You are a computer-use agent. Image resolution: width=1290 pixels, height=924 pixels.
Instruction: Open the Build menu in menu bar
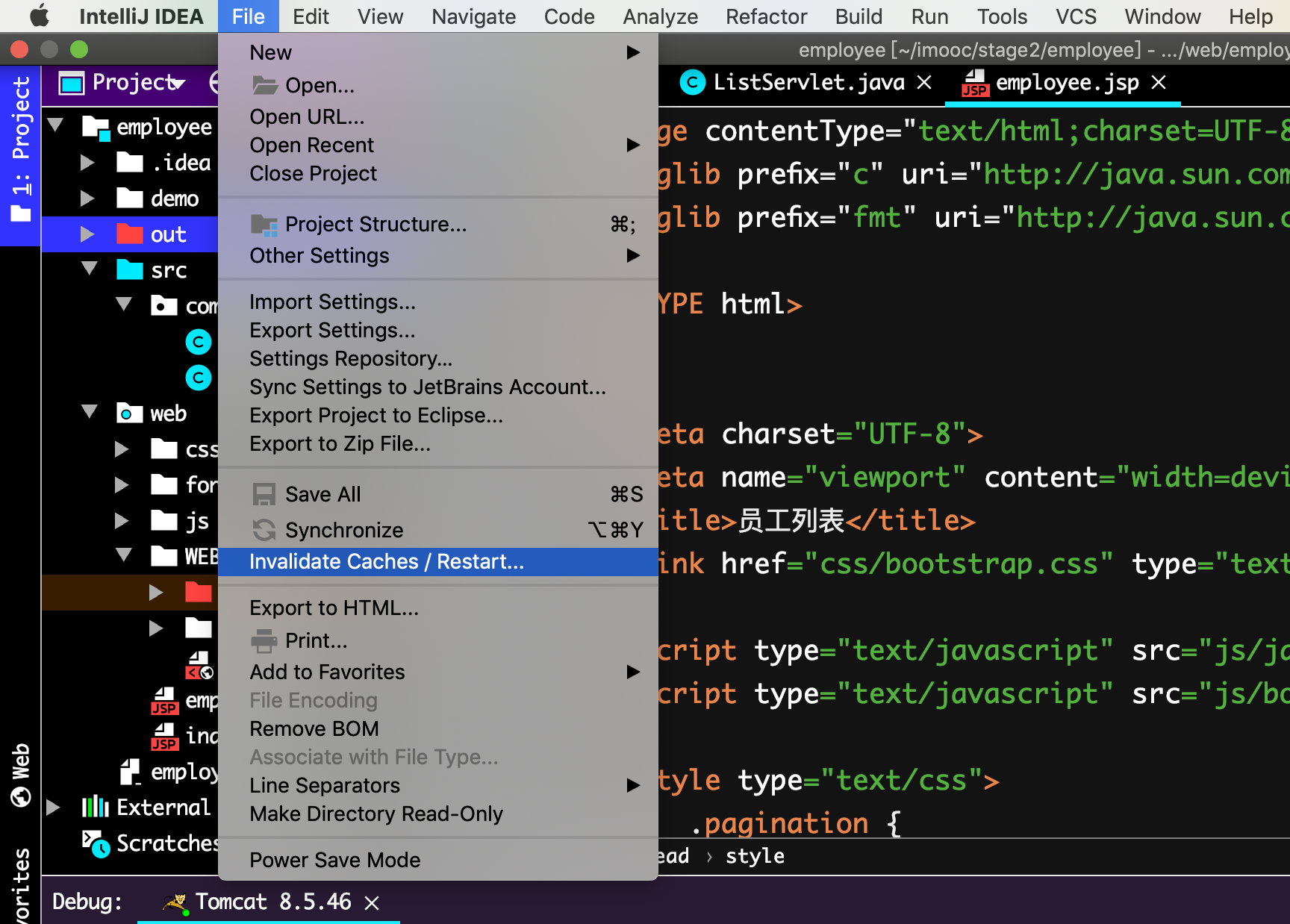(x=859, y=16)
